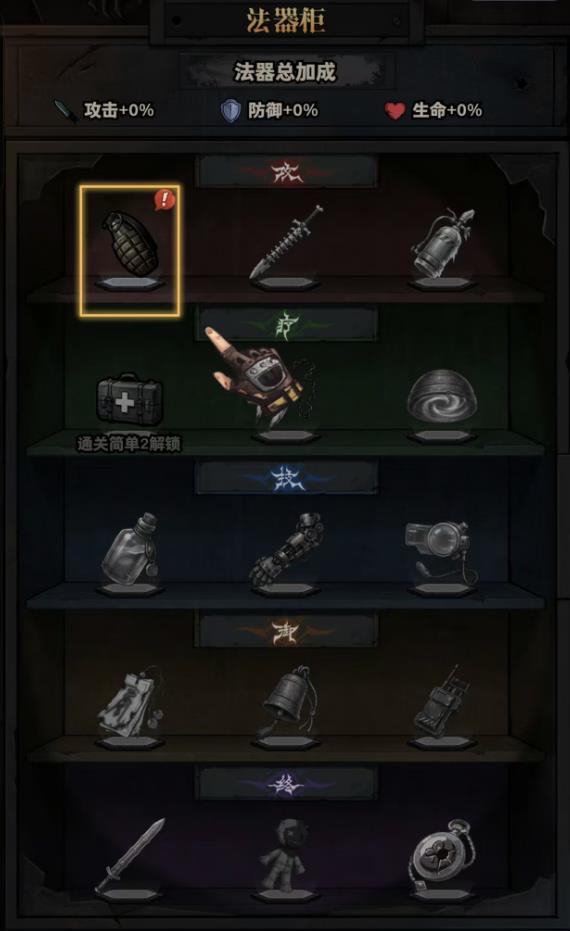Pick the longsword artifact on bottom shelf
Screen dimensions: 570x931
(x=130, y=855)
